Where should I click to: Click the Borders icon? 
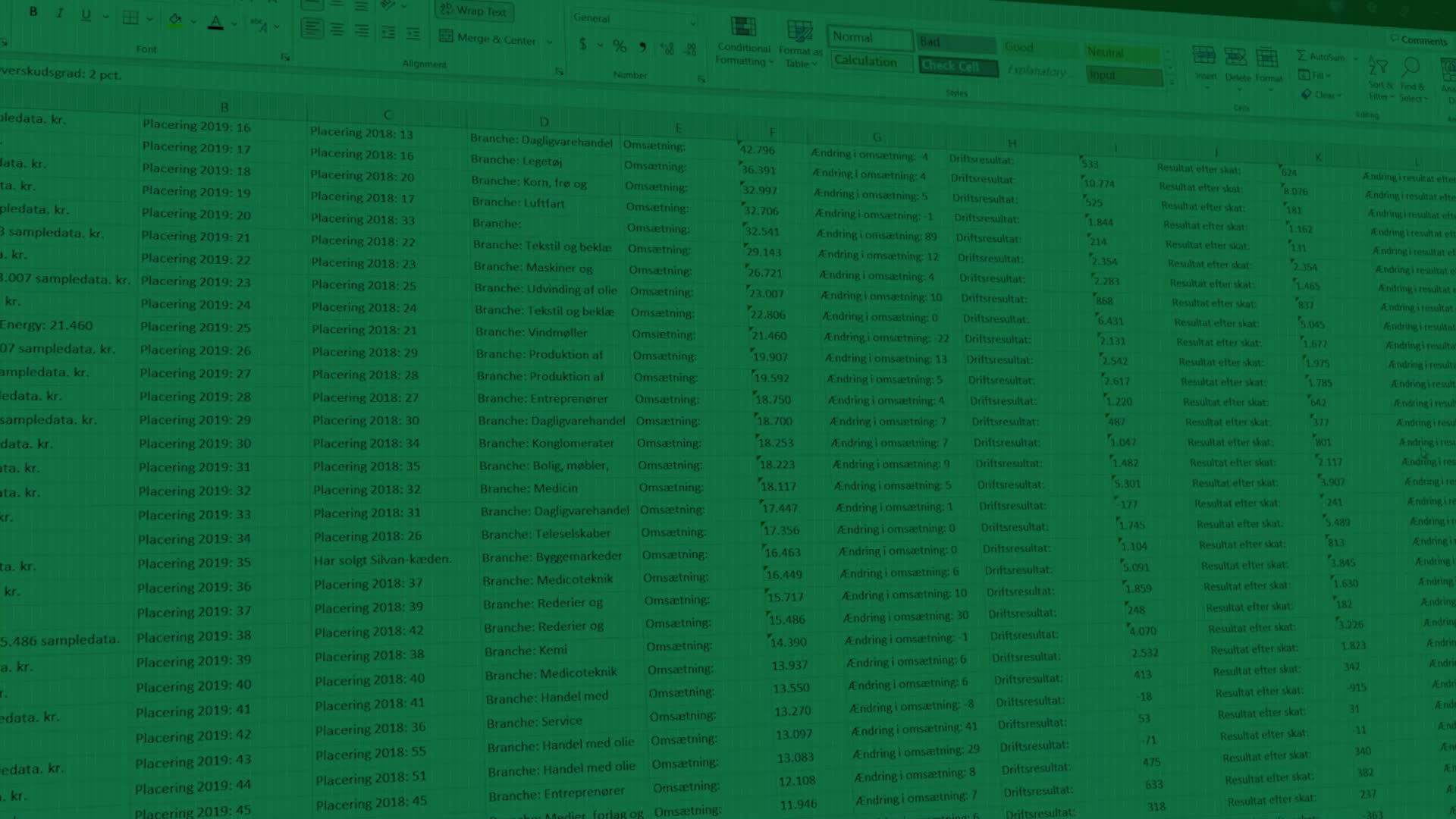pos(130,17)
